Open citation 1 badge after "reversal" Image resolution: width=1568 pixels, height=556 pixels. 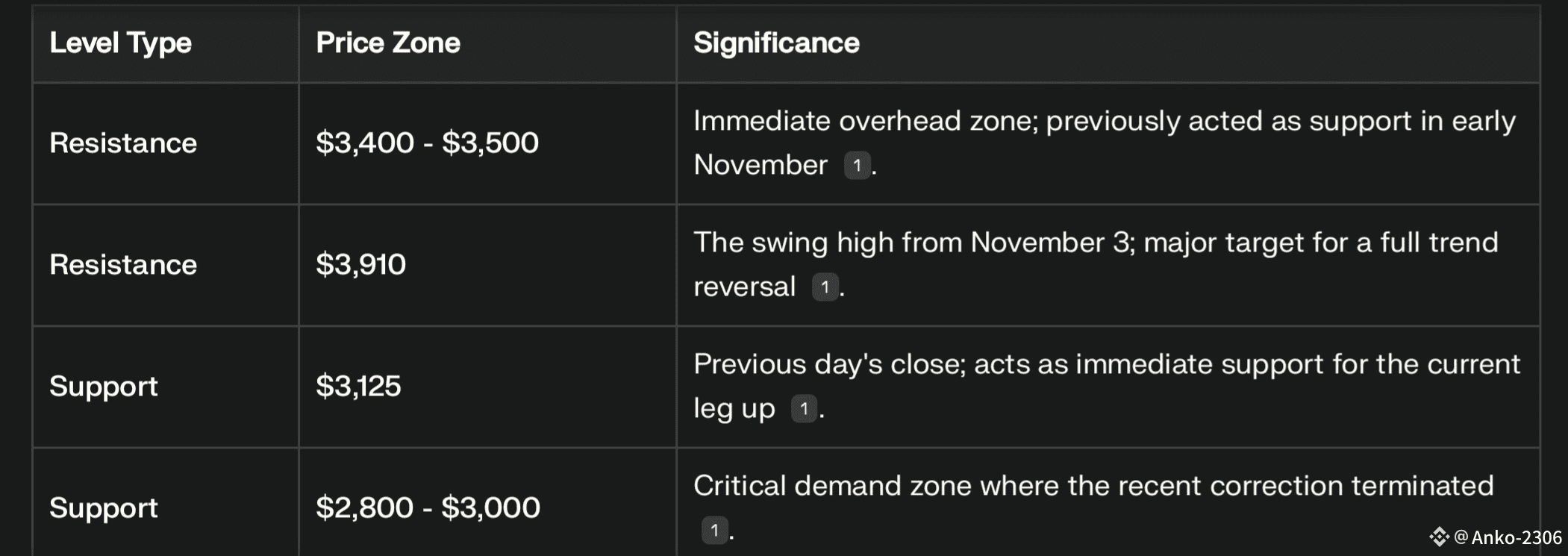click(x=825, y=287)
